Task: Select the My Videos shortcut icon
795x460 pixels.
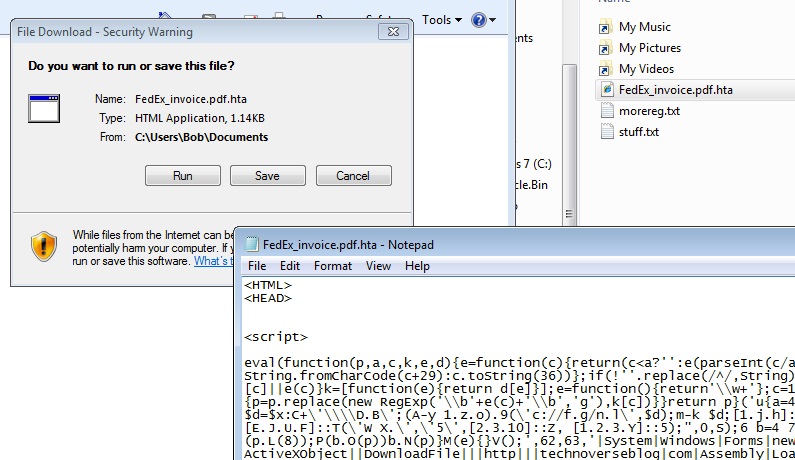Action: point(604,69)
